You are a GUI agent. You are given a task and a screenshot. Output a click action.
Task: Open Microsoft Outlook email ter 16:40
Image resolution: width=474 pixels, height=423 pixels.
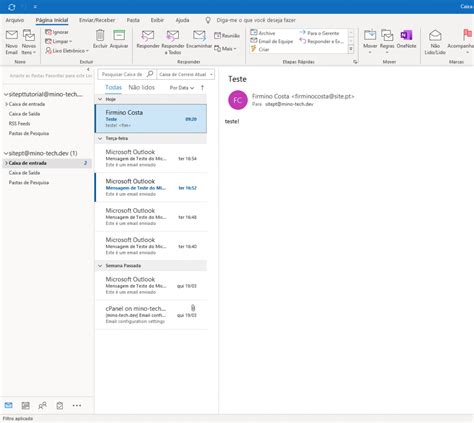[151, 246]
